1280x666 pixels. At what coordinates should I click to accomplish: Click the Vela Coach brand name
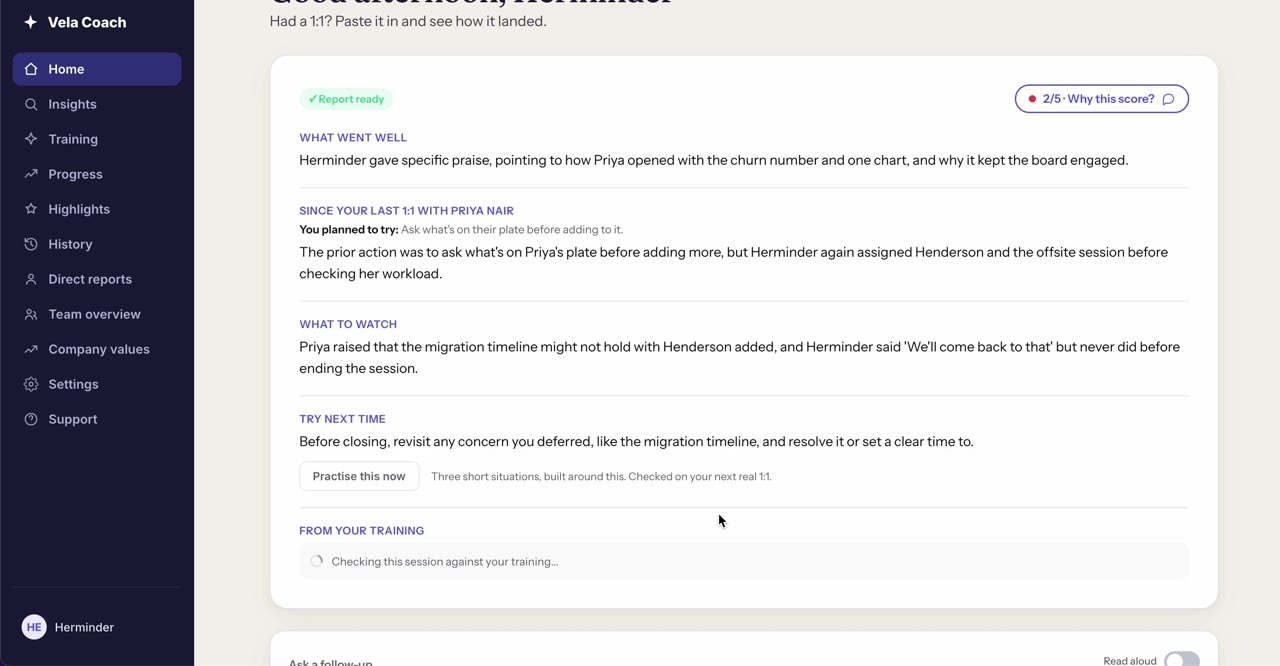[87, 22]
